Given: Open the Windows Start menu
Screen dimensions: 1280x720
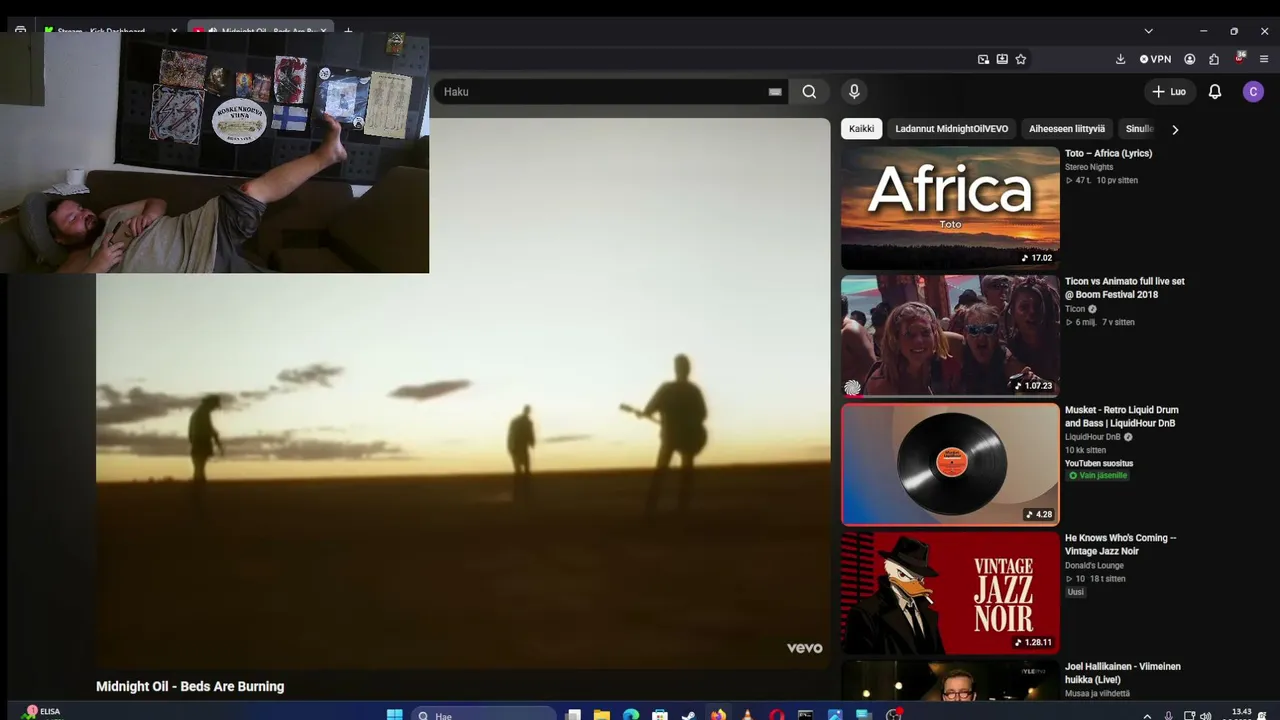Looking at the screenshot, I should [395, 715].
